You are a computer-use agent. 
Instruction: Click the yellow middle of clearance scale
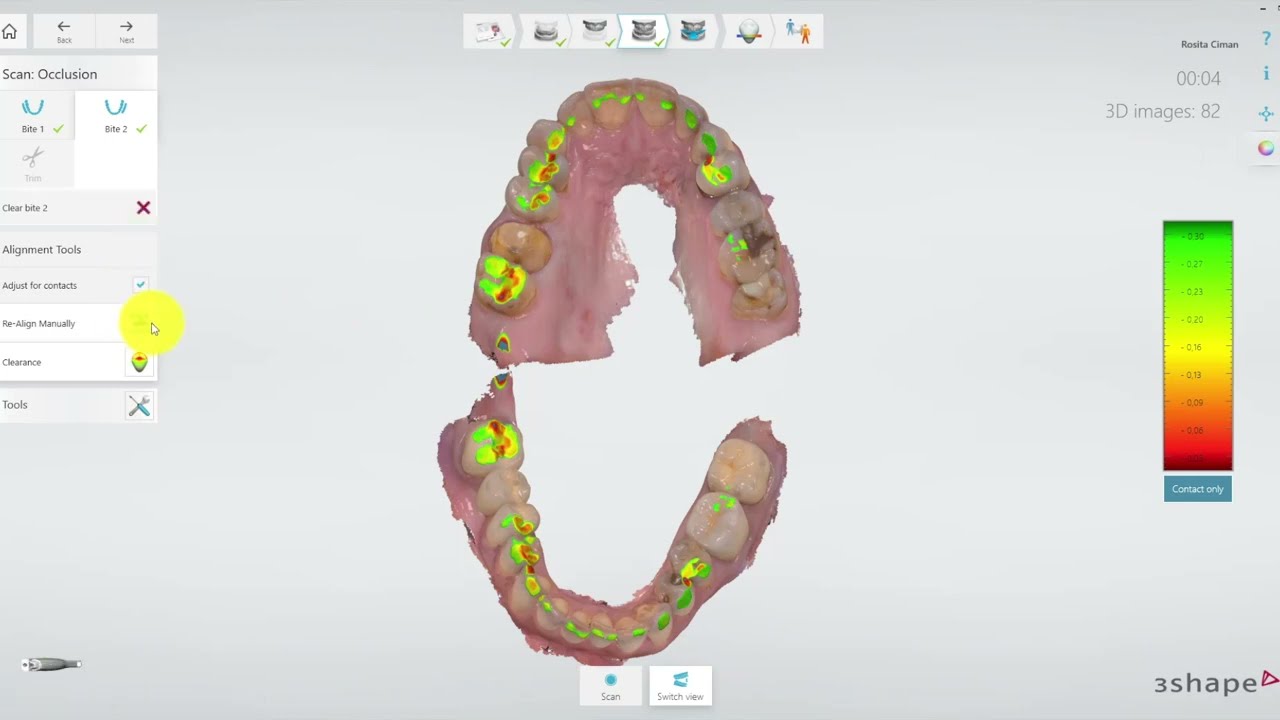click(1197, 346)
